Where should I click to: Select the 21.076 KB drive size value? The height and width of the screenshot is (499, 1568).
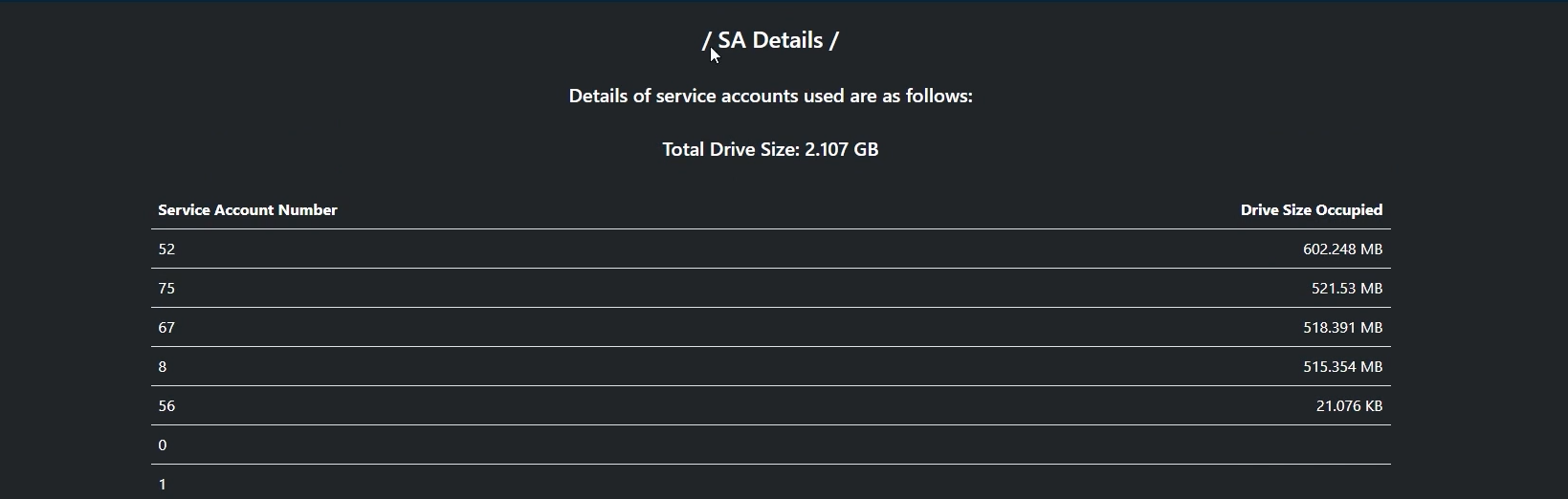click(1349, 406)
